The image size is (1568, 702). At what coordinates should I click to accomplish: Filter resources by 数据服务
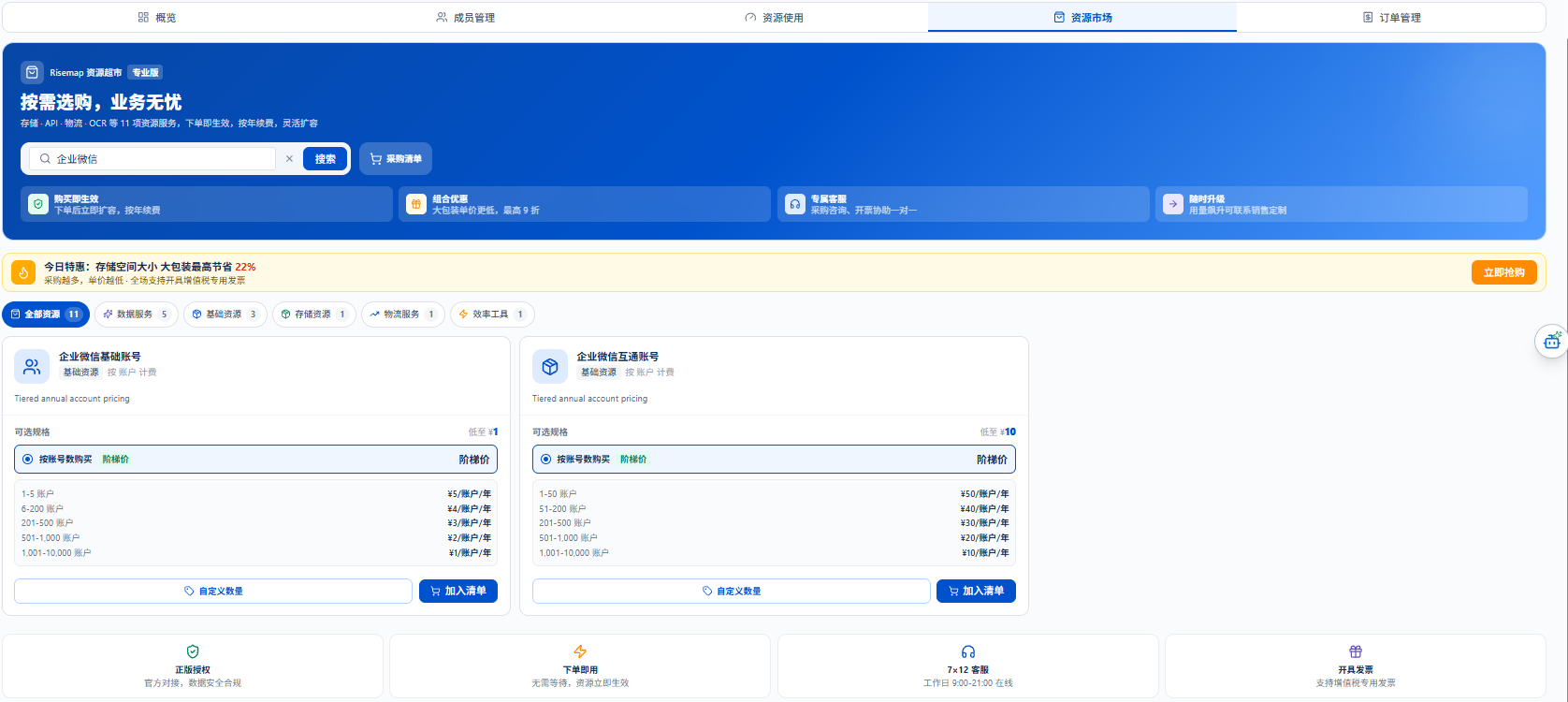(x=137, y=314)
